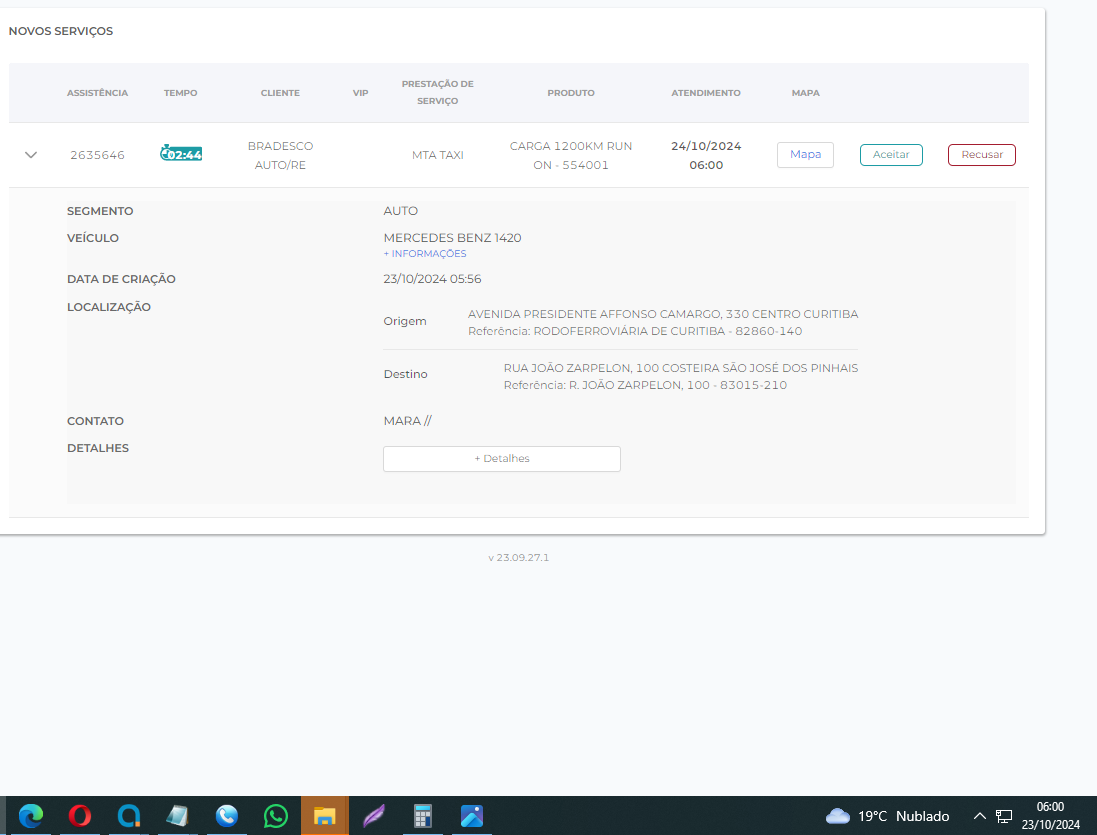Viewport: 1097px width, 835px height.
Task: Open the notepad app in taskbar
Action: coord(178,816)
